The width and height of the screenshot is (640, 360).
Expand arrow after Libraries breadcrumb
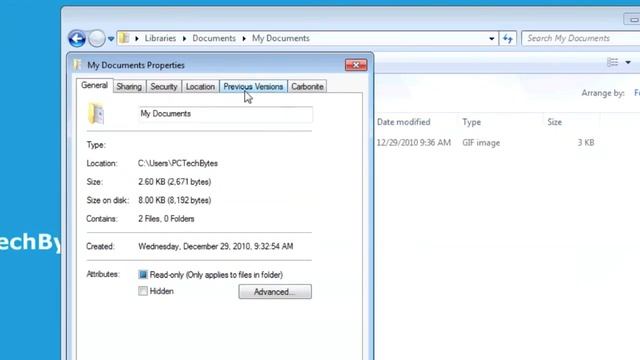(184, 39)
